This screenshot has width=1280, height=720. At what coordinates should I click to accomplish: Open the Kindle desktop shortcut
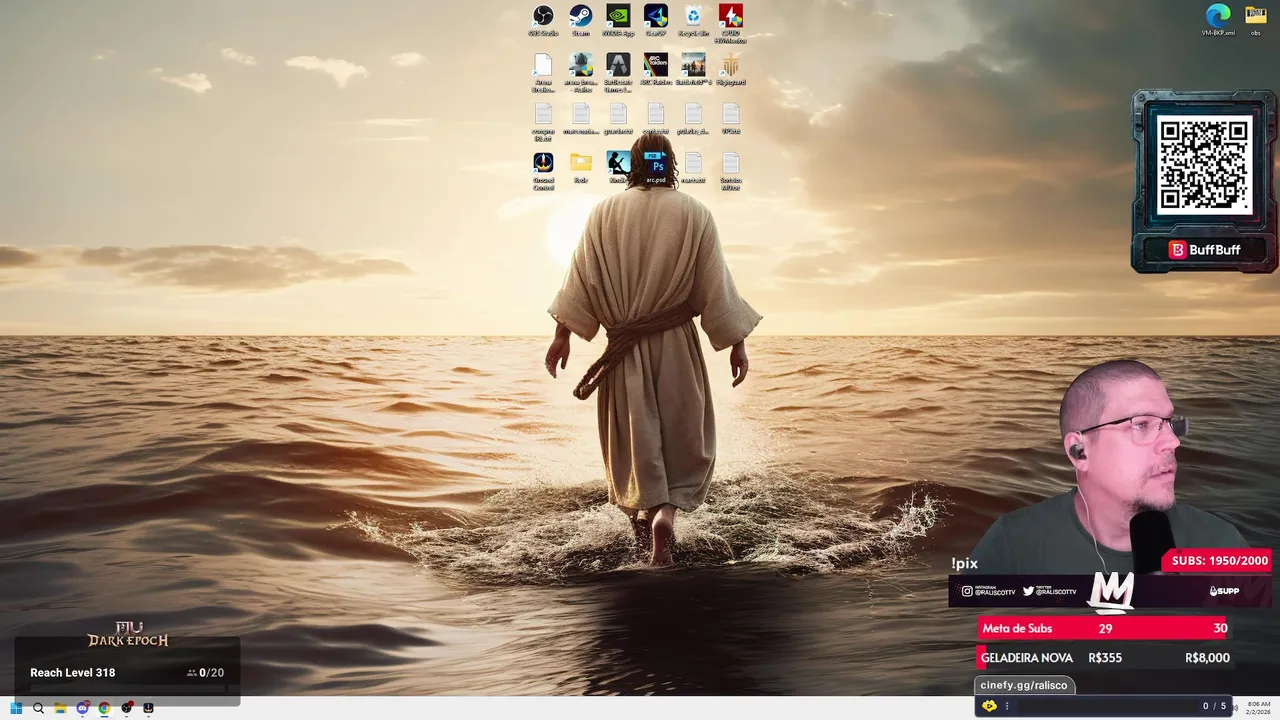618,166
